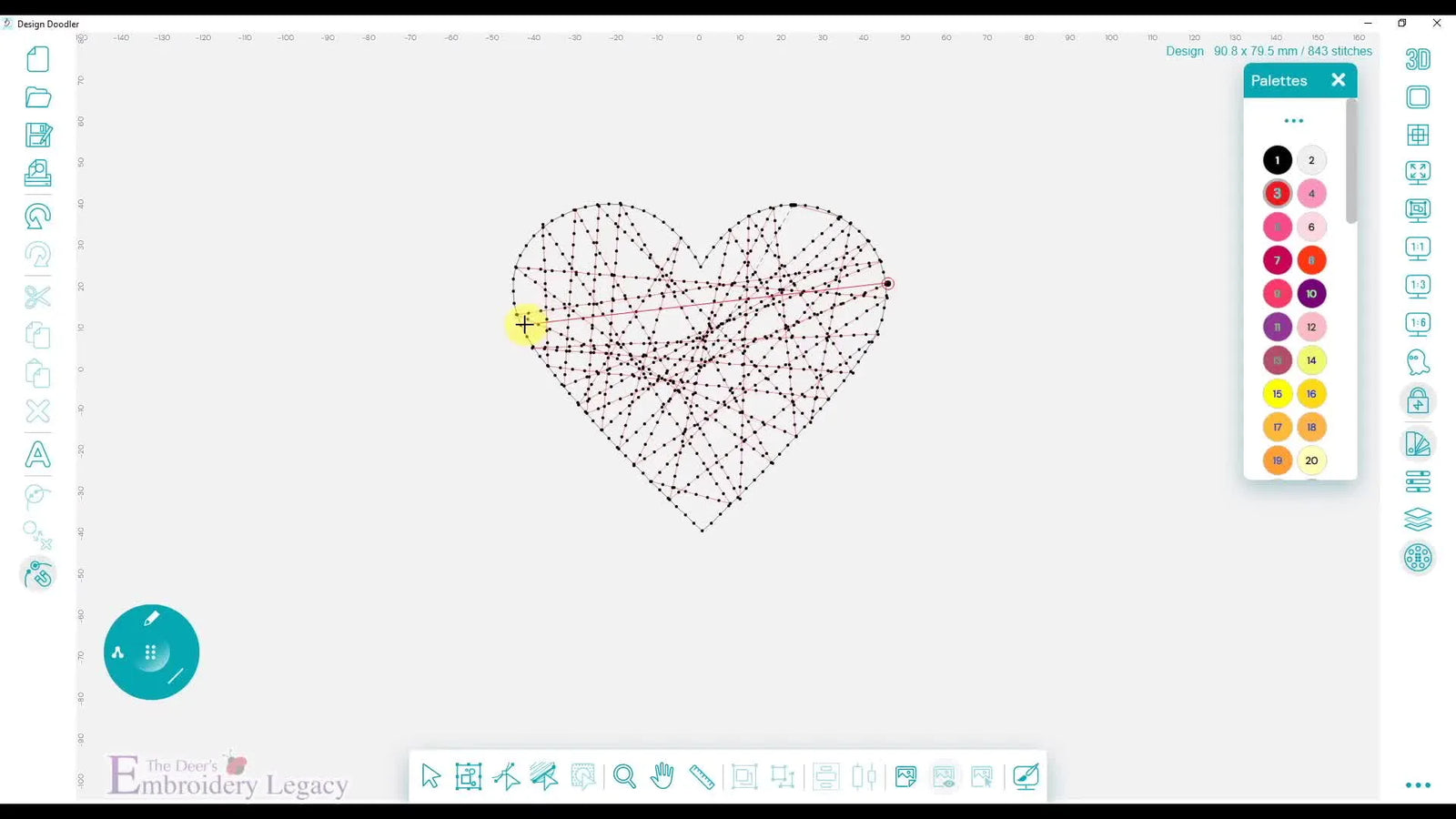Open the layers stack panel
Image resolution: width=1456 pixels, height=819 pixels.
click(1418, 519)
